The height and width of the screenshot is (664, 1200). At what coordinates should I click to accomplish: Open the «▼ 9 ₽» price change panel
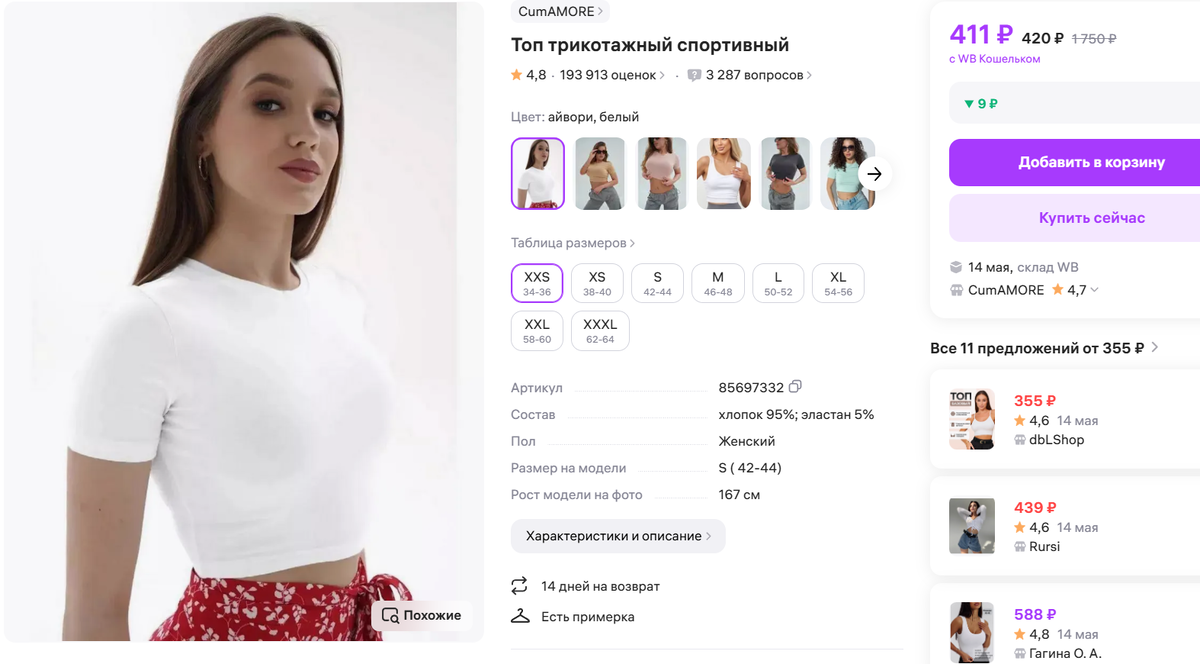pyautogui.click(x=981, y=103)
